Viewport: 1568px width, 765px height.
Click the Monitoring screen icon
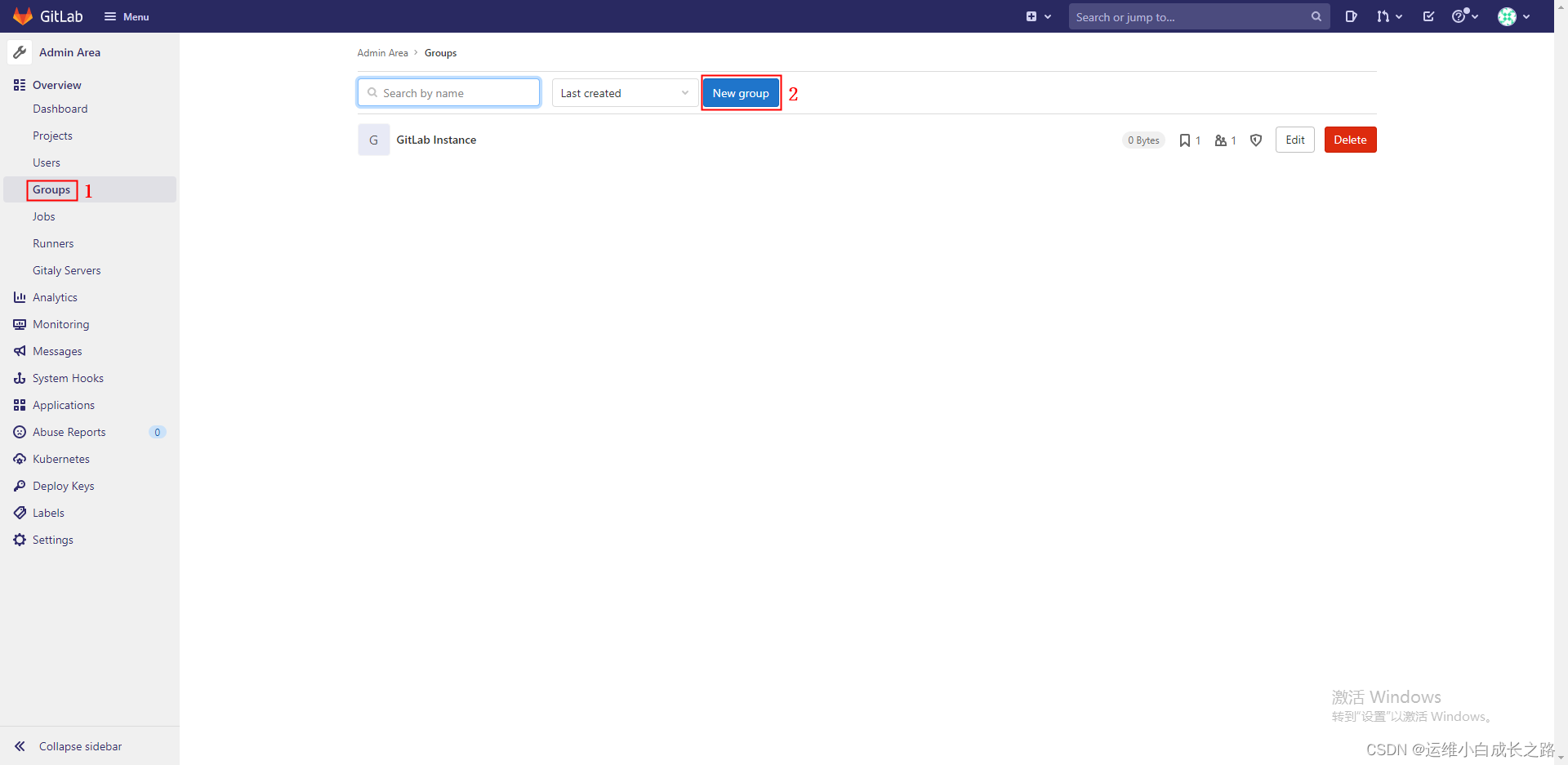click(x=20, y=324)
